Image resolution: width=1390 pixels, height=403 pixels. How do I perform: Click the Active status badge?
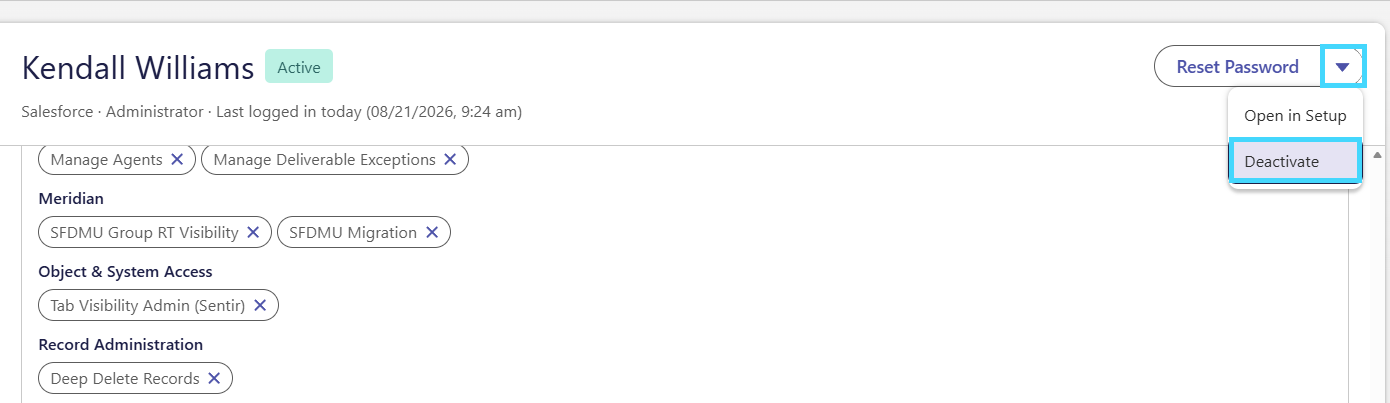(x=299, y=67)
